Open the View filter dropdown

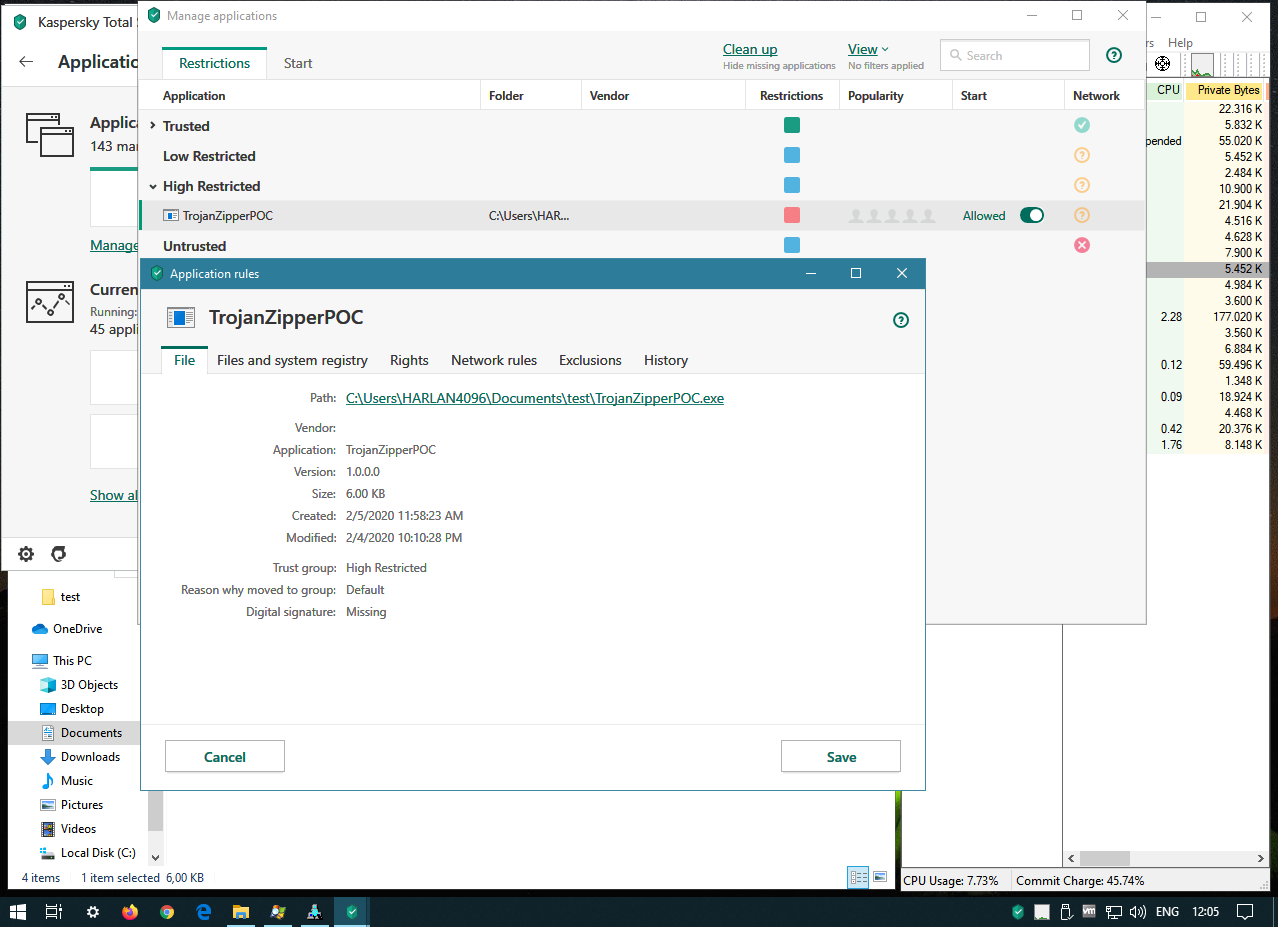(868, 49)
